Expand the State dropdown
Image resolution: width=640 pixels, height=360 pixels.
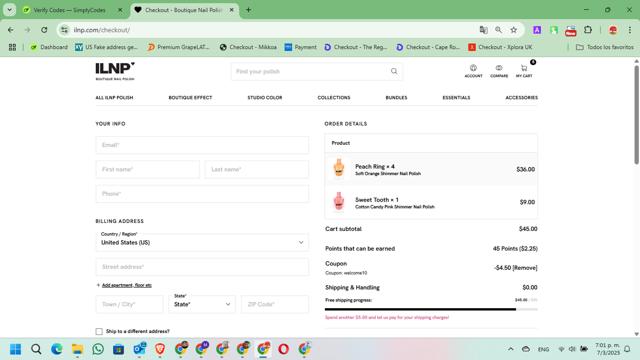click(x=202, y=304)
